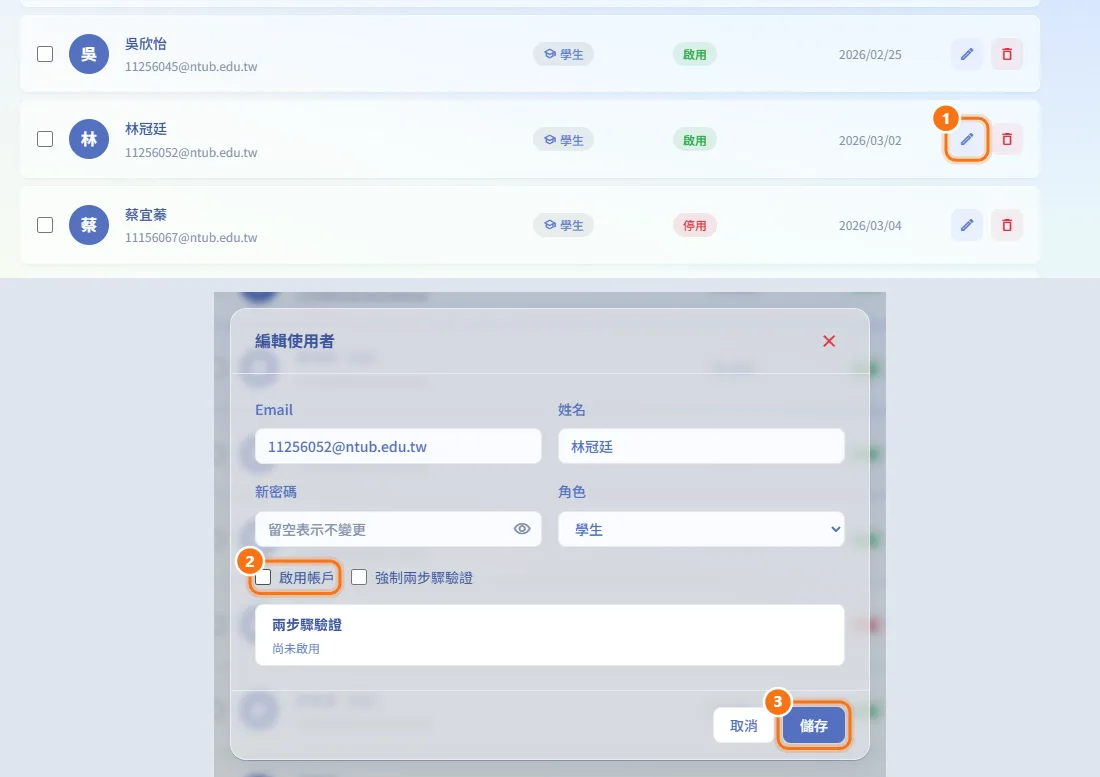Viewport: 1100px width, 777px height.
Task: Click 蔡 avatar circle
Action: coord(89,225)
